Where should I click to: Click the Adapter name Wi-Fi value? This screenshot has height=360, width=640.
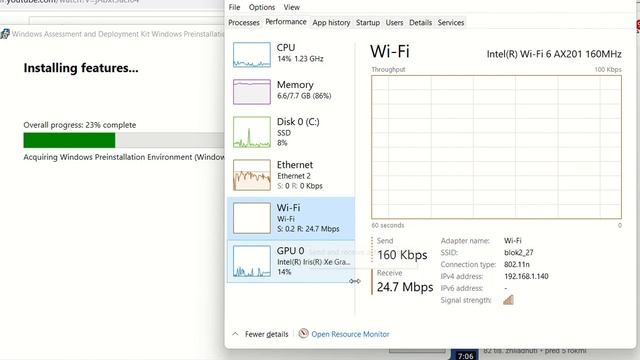pyautogui.click(x=513, y=241)
